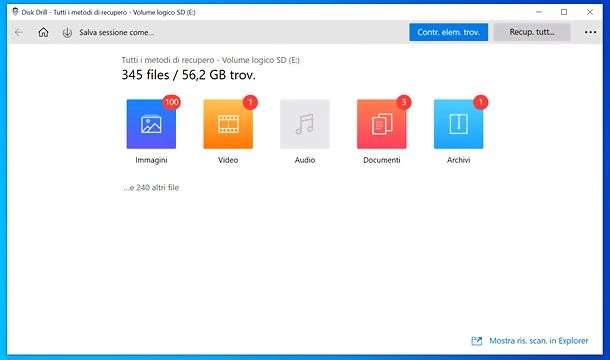Click the 'Recup. tutt...' button
The width and height of the screenshot is (610, 360).
tap(532, 32)
